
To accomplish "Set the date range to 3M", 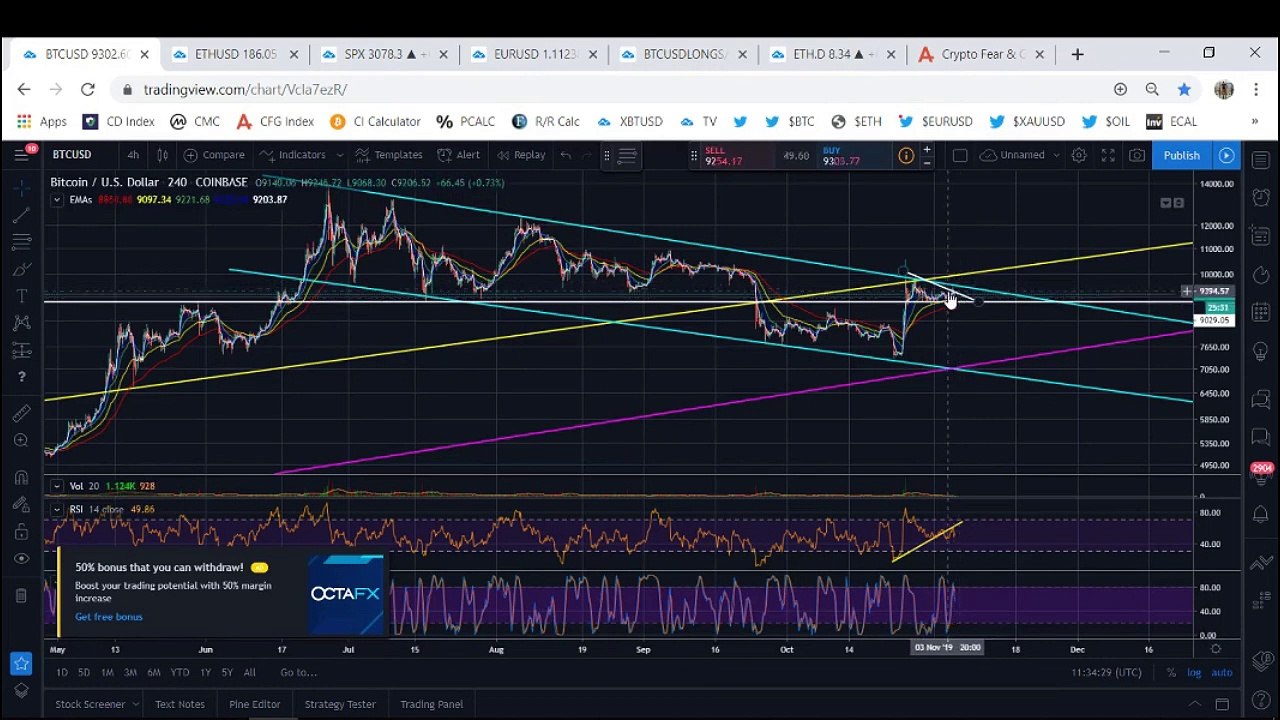I will (130, 673).
